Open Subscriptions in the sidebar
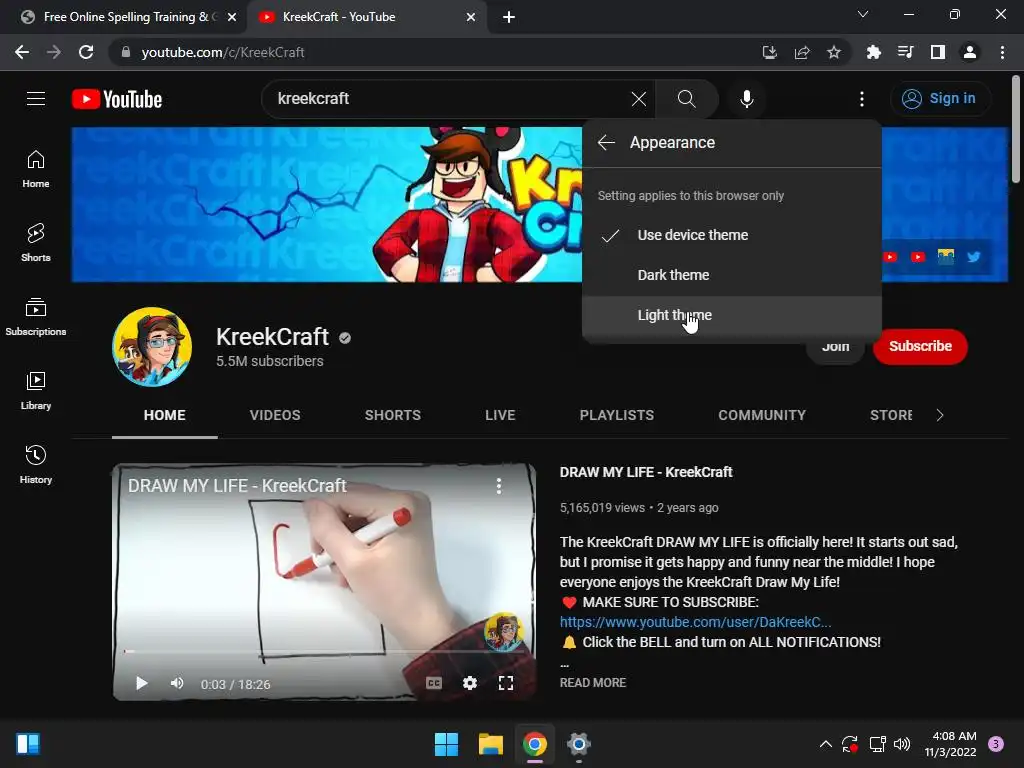The height and width of the screenshot is (768, 1024). coord(36,316)
